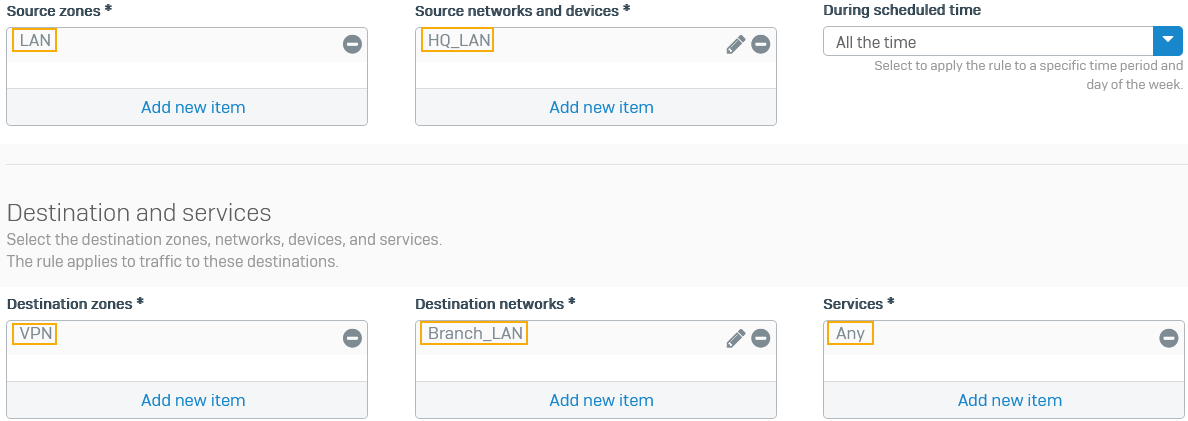Screen dimensions: 1188x421
Task: Select the VPN destination zone entry
Action: tap(35, 333)
